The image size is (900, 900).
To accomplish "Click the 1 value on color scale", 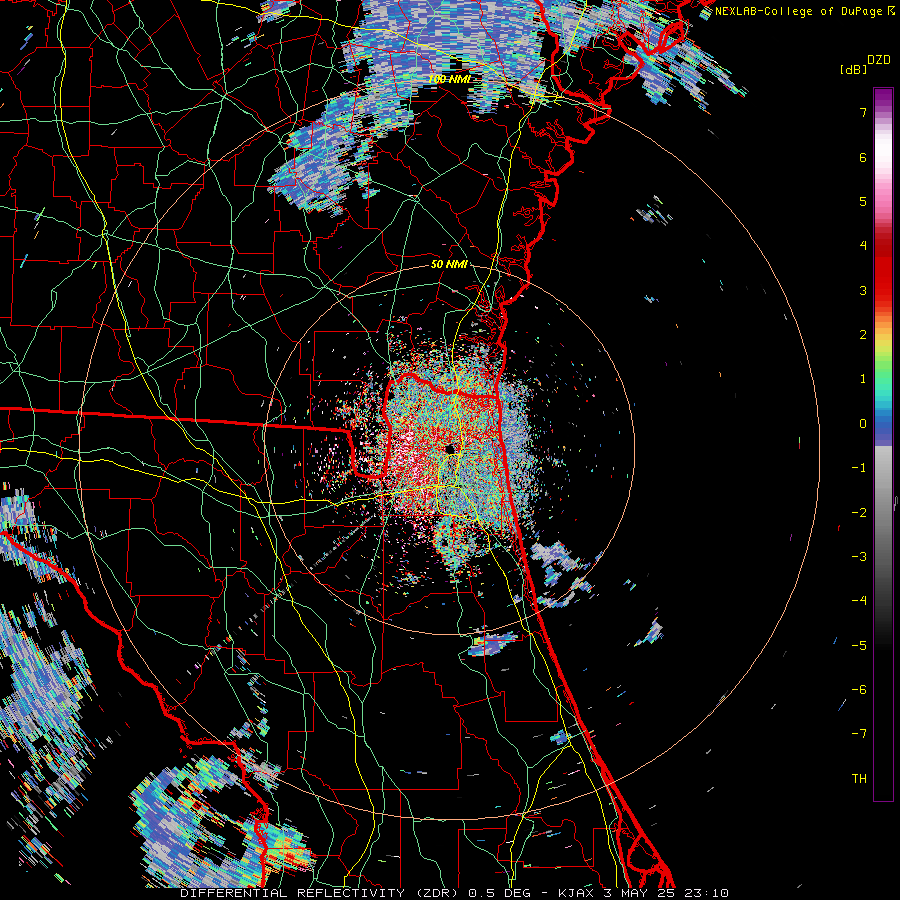I will (x=863, y=379).
